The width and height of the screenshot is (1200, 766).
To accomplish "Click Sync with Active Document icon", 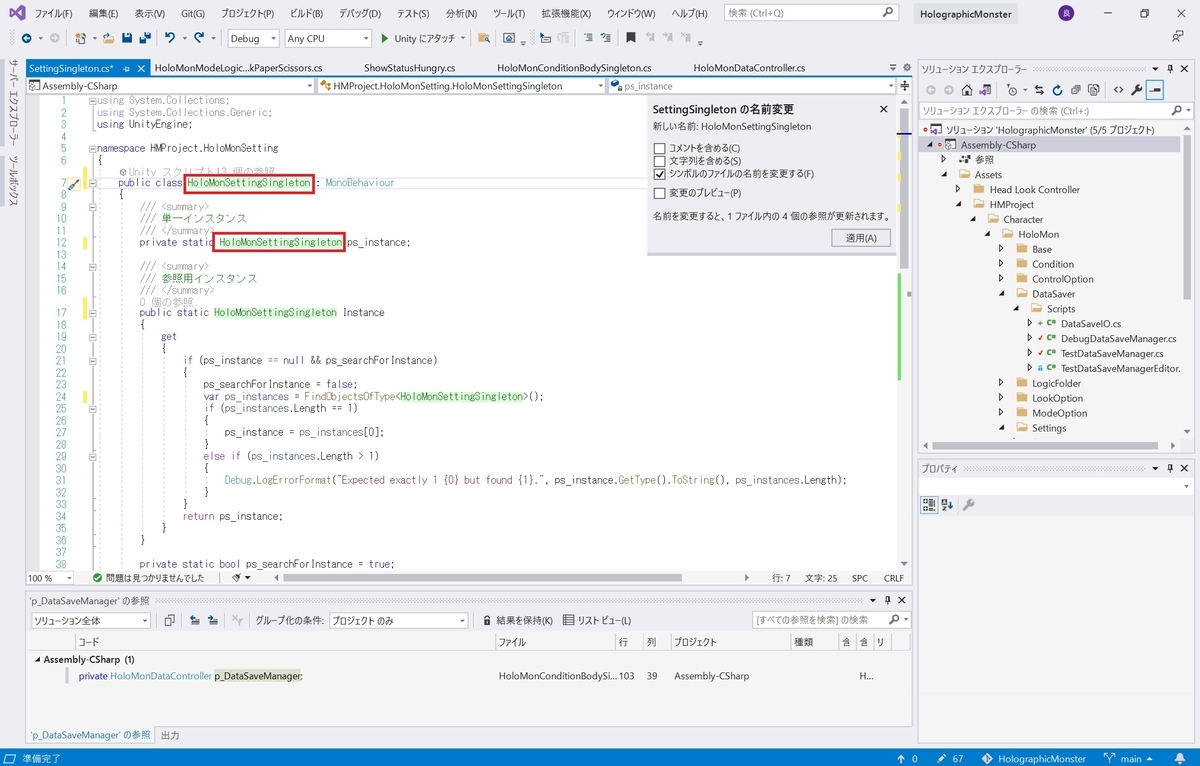I will click(1039, 90).
